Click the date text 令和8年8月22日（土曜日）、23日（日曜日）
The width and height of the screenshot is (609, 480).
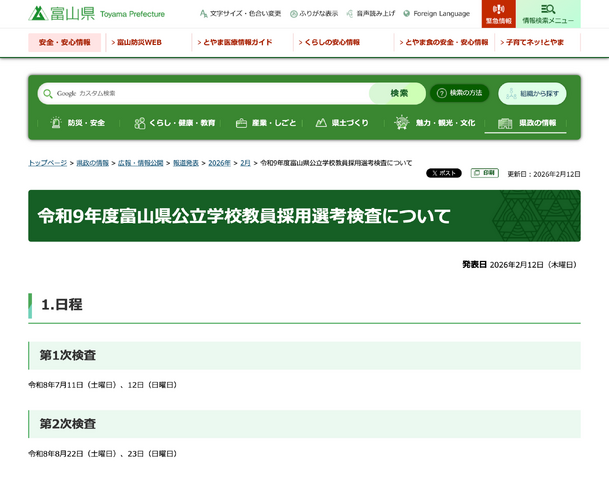103,454
